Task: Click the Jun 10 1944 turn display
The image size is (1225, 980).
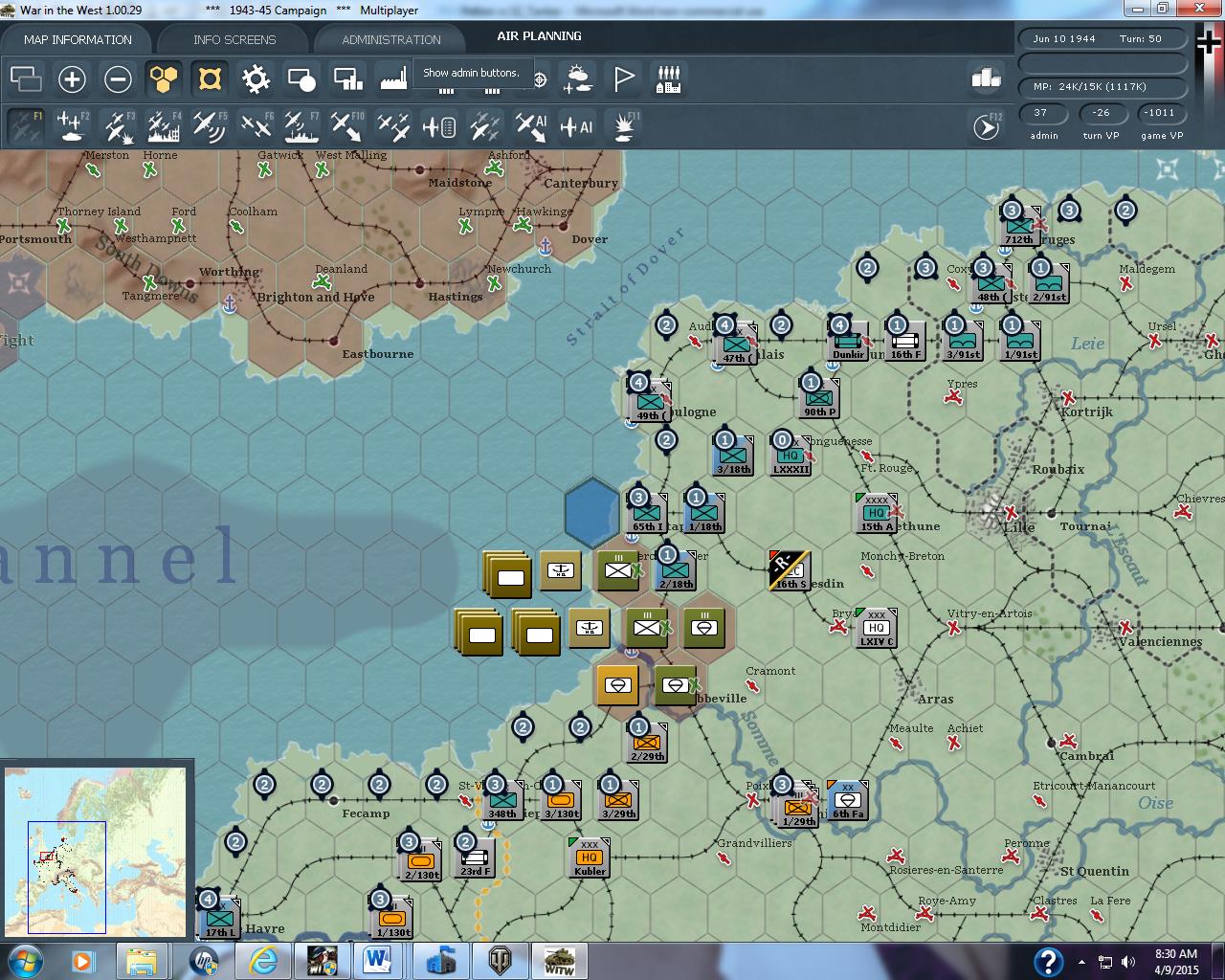Action: [1102, 39]
